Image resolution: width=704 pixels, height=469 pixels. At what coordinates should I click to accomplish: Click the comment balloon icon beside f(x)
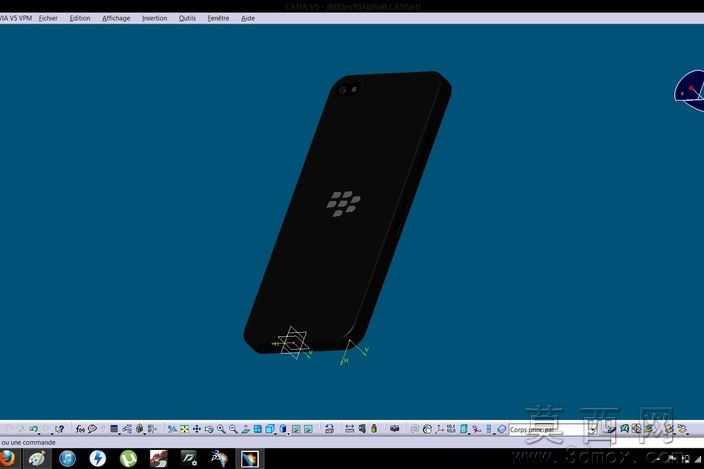pos(92,429)
